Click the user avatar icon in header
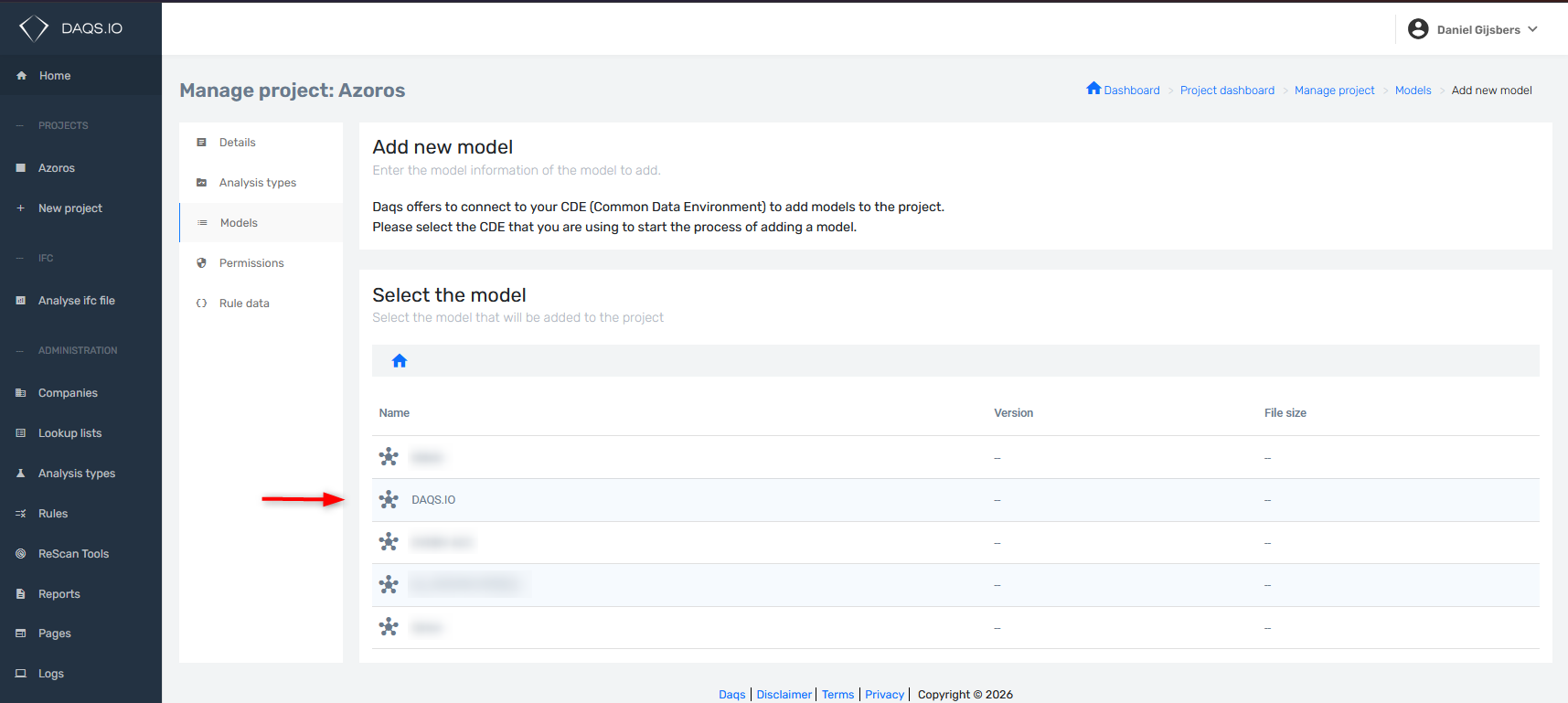 coord(1418,29)
